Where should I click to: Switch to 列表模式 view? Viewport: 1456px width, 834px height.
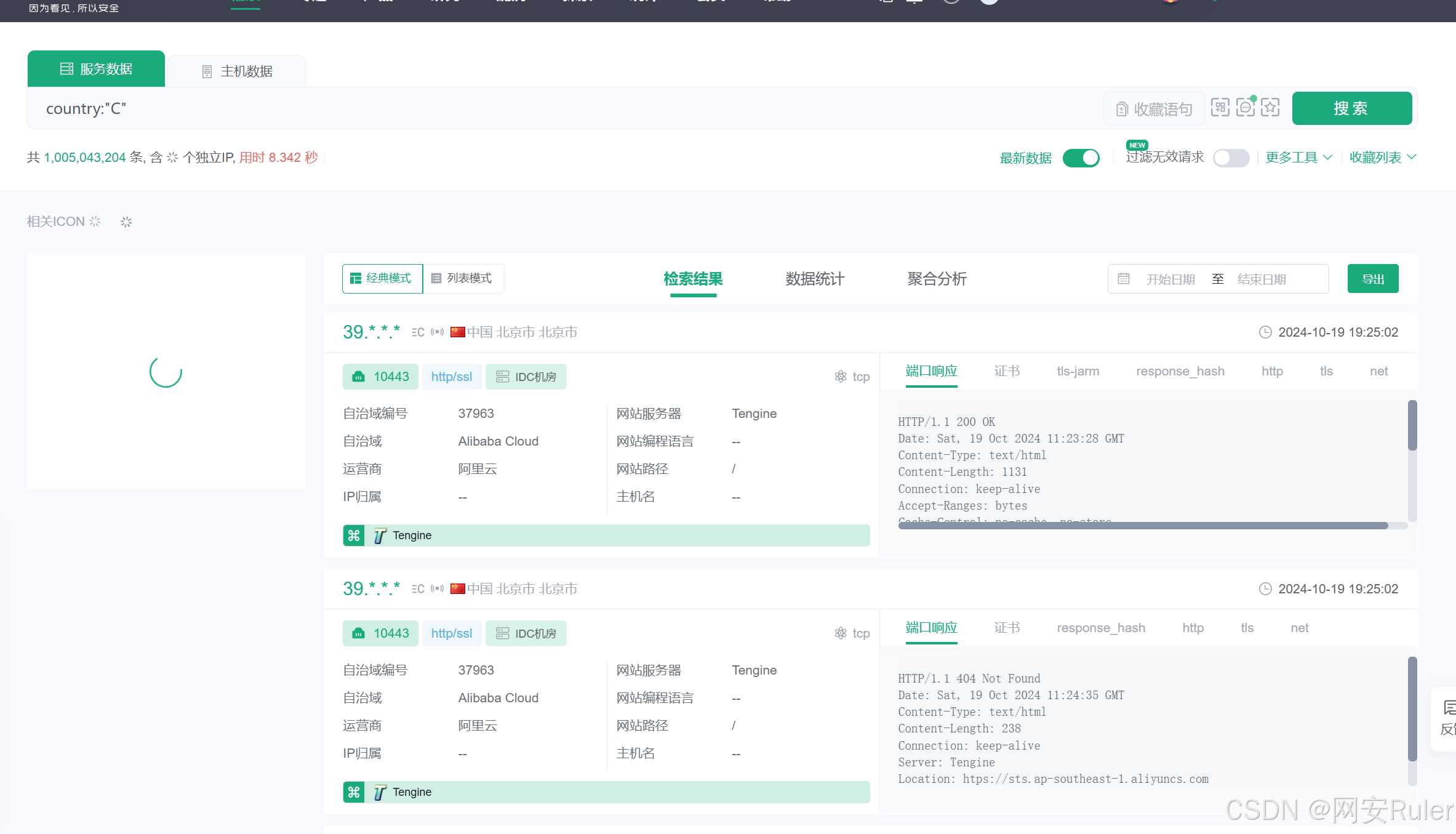463,279
